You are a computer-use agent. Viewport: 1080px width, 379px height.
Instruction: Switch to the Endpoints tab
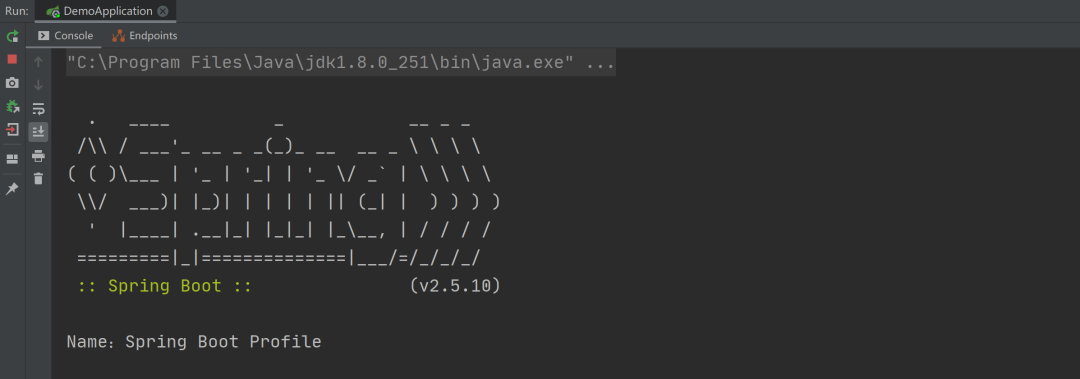coord(144,36)
